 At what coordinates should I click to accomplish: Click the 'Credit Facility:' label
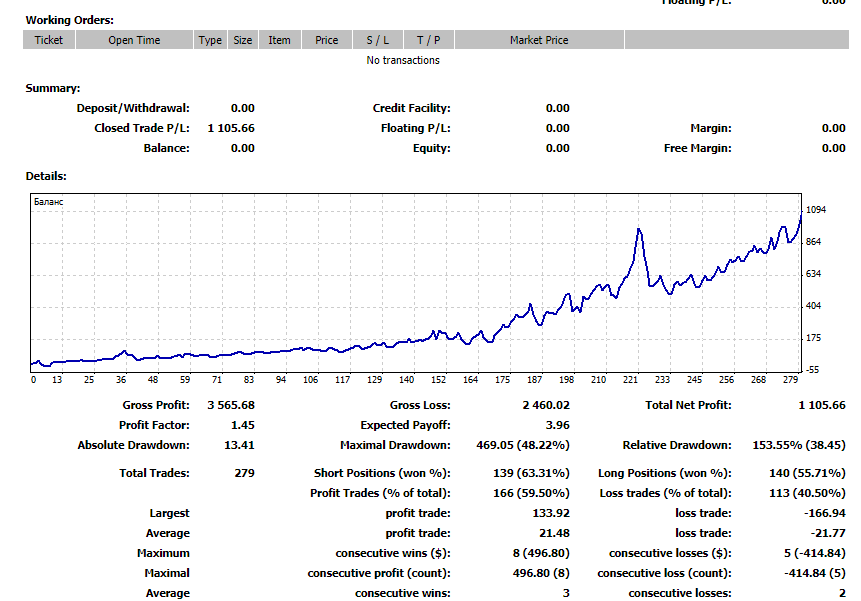coord(411,108)
